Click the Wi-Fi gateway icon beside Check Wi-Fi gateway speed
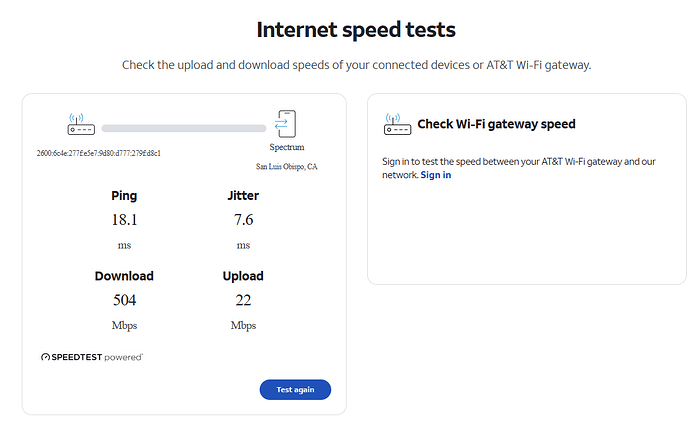The height and width of the screenshot is (428, 690). coord(397,124)
